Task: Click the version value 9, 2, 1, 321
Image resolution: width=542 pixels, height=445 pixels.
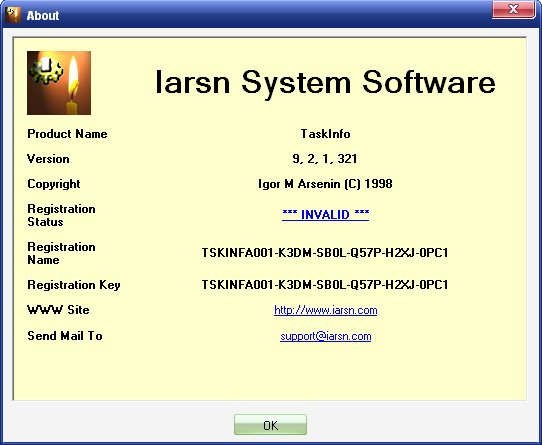Action: click(x=325, y=159)
